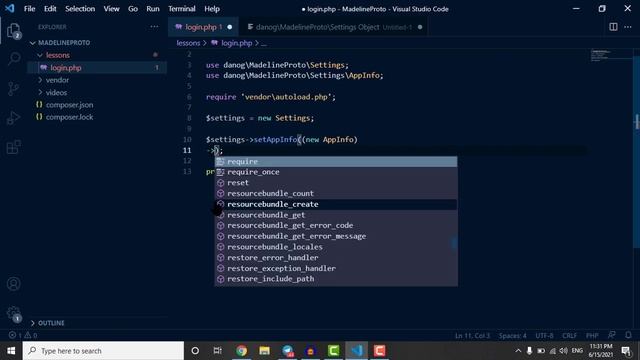Viewport: 640px width, 360px height.
Task: Click the Windows Start button
Action: tap(11, 351)
